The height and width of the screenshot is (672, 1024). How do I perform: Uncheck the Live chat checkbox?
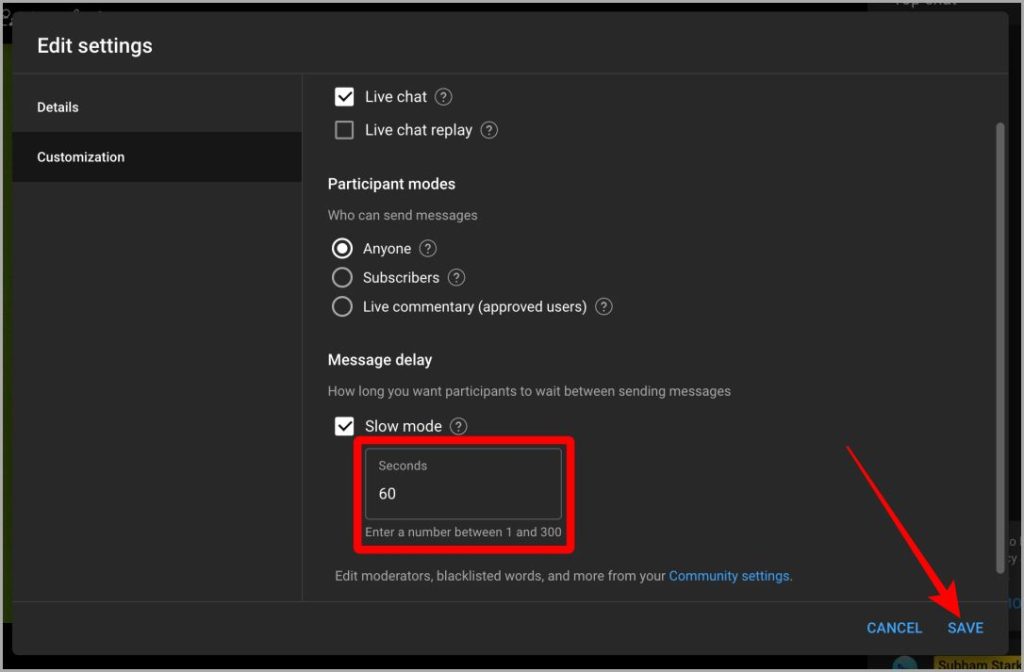344,97
